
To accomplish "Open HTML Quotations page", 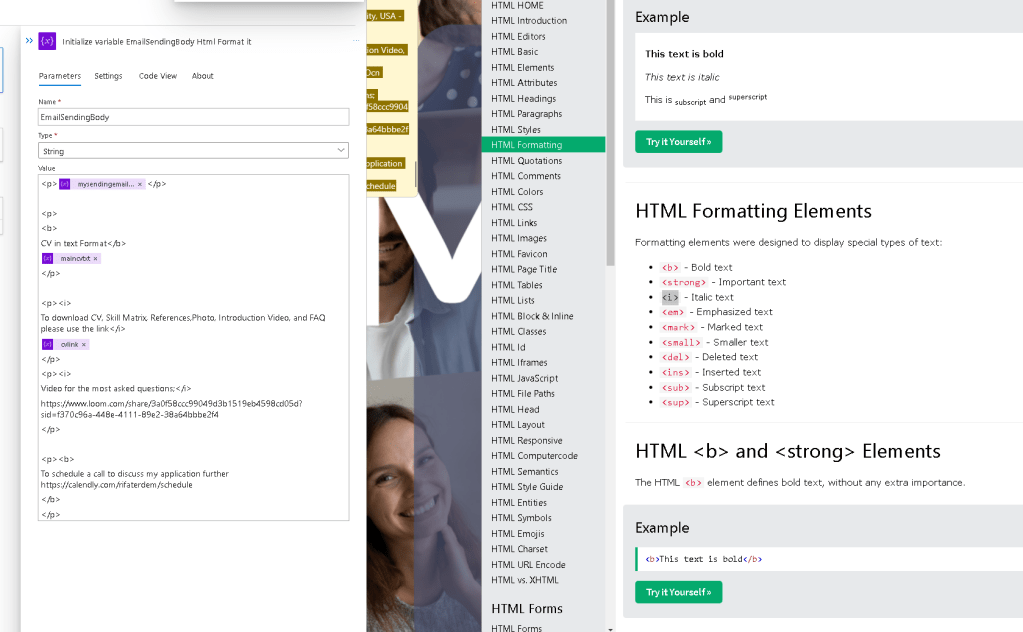I will [x=527, y=160].
